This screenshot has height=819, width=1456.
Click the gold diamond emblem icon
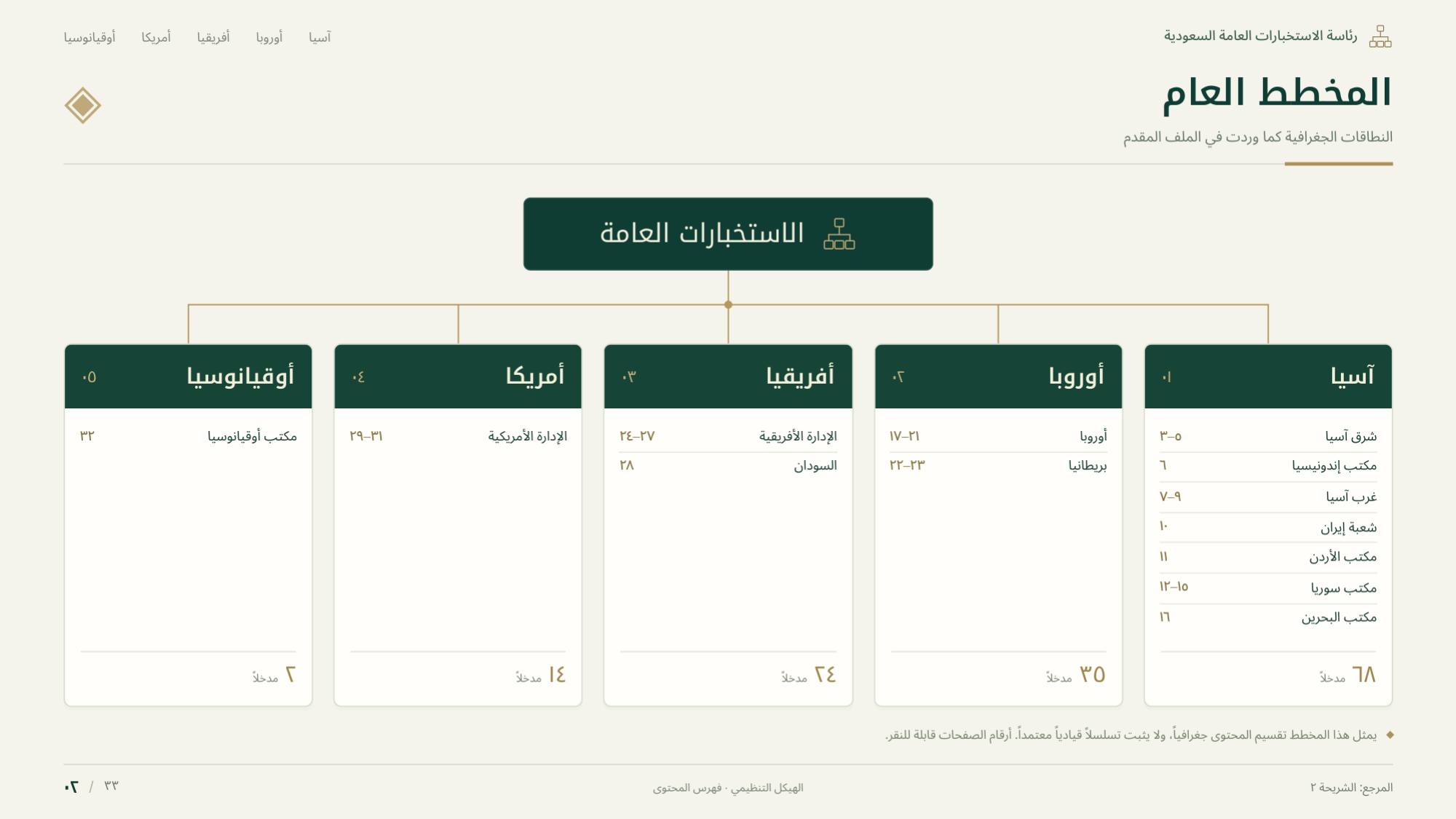click(82, 106)
